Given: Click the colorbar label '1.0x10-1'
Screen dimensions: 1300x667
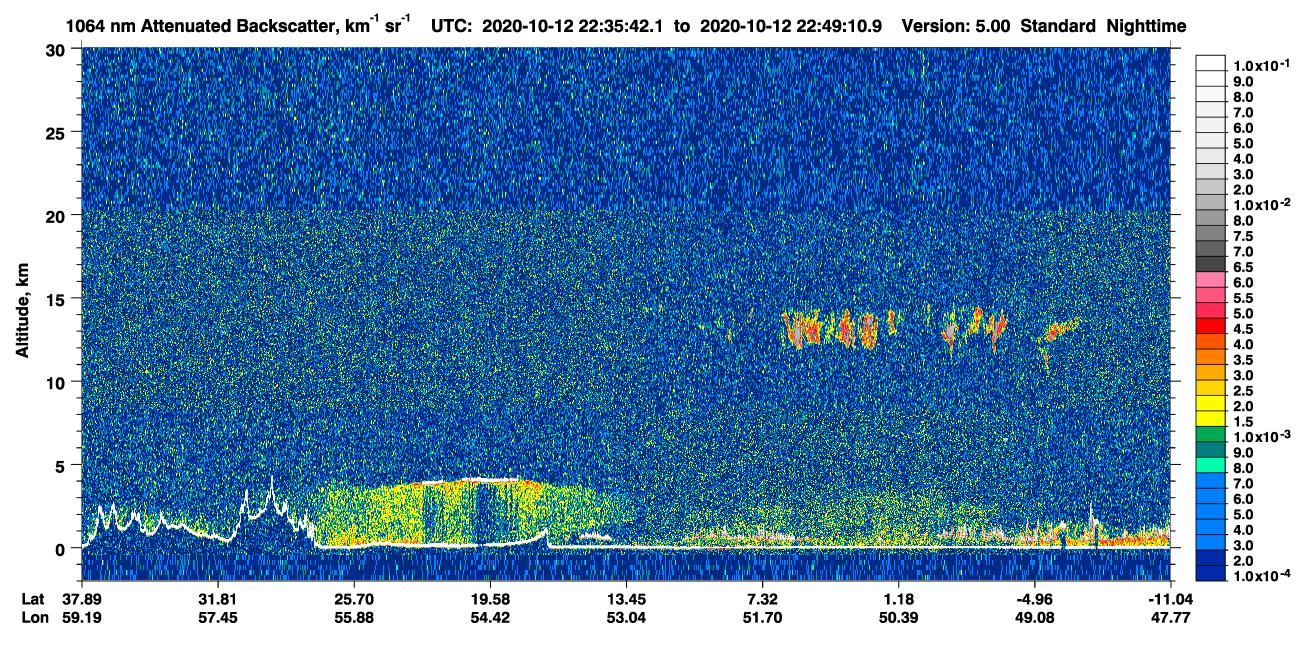Looking at the screenshot, I should click(x=1261, y=64).
